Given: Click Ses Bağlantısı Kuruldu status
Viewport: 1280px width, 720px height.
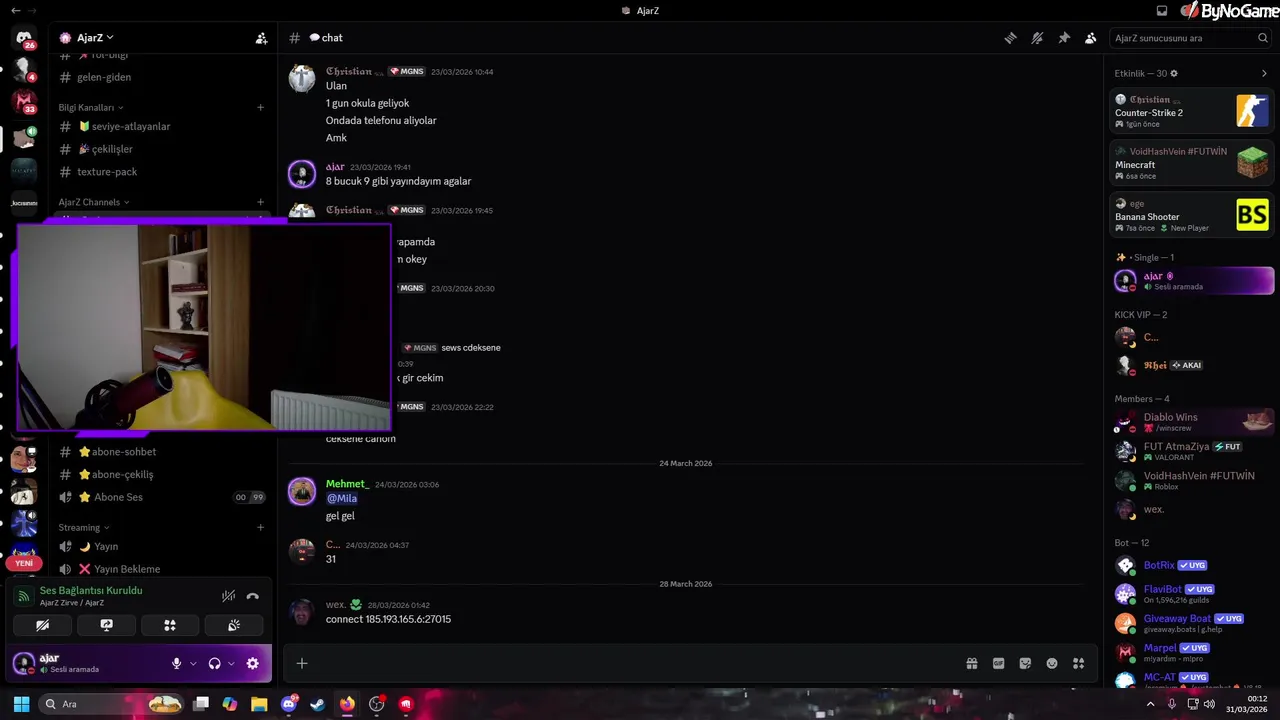Looking at the screenshot, I should (91, 591).
